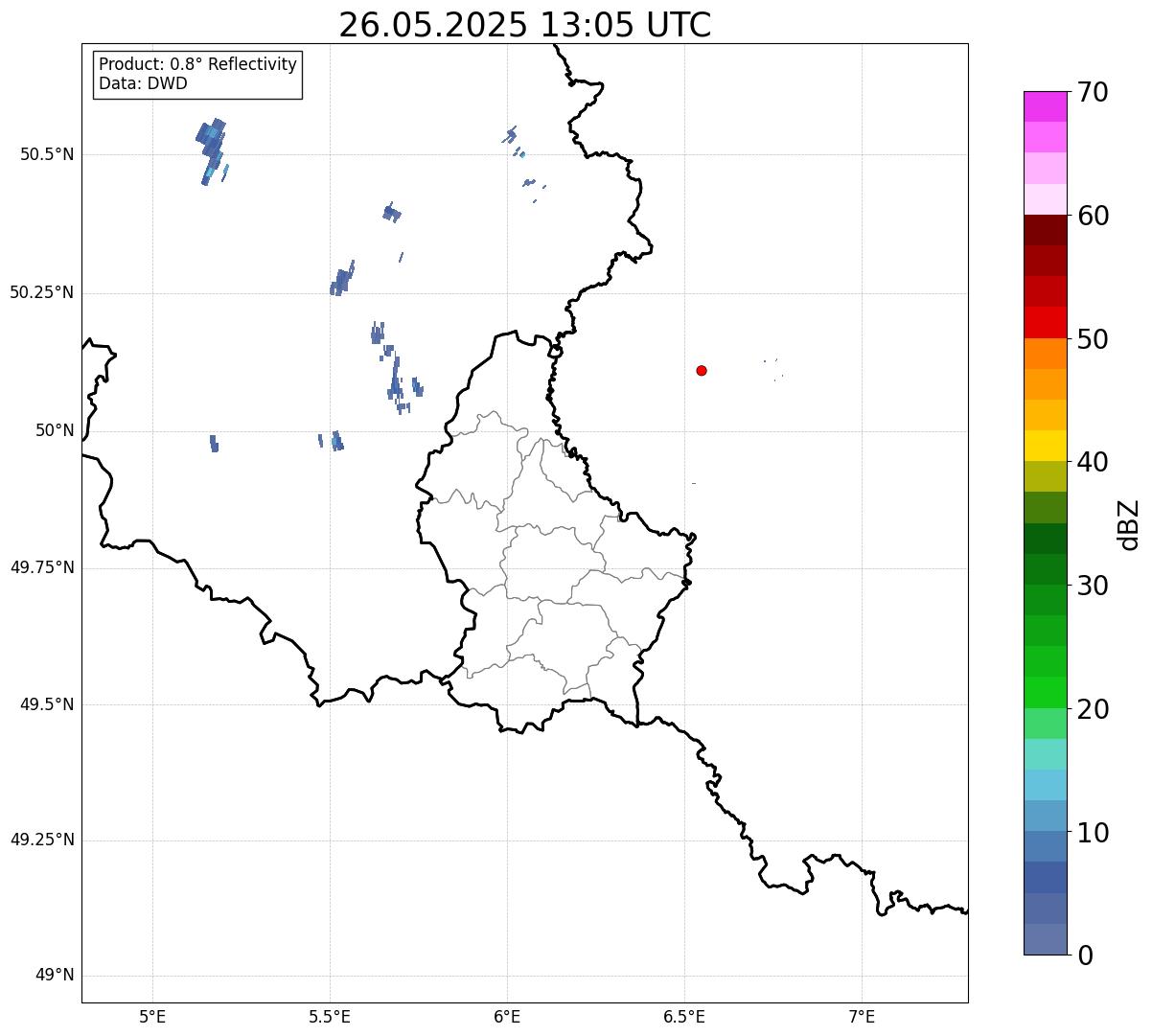The height and width of the screenshot is (1036, 1152).
Task: Click the radar echo near 50.27°N 5.55°E
Action: 342,279
